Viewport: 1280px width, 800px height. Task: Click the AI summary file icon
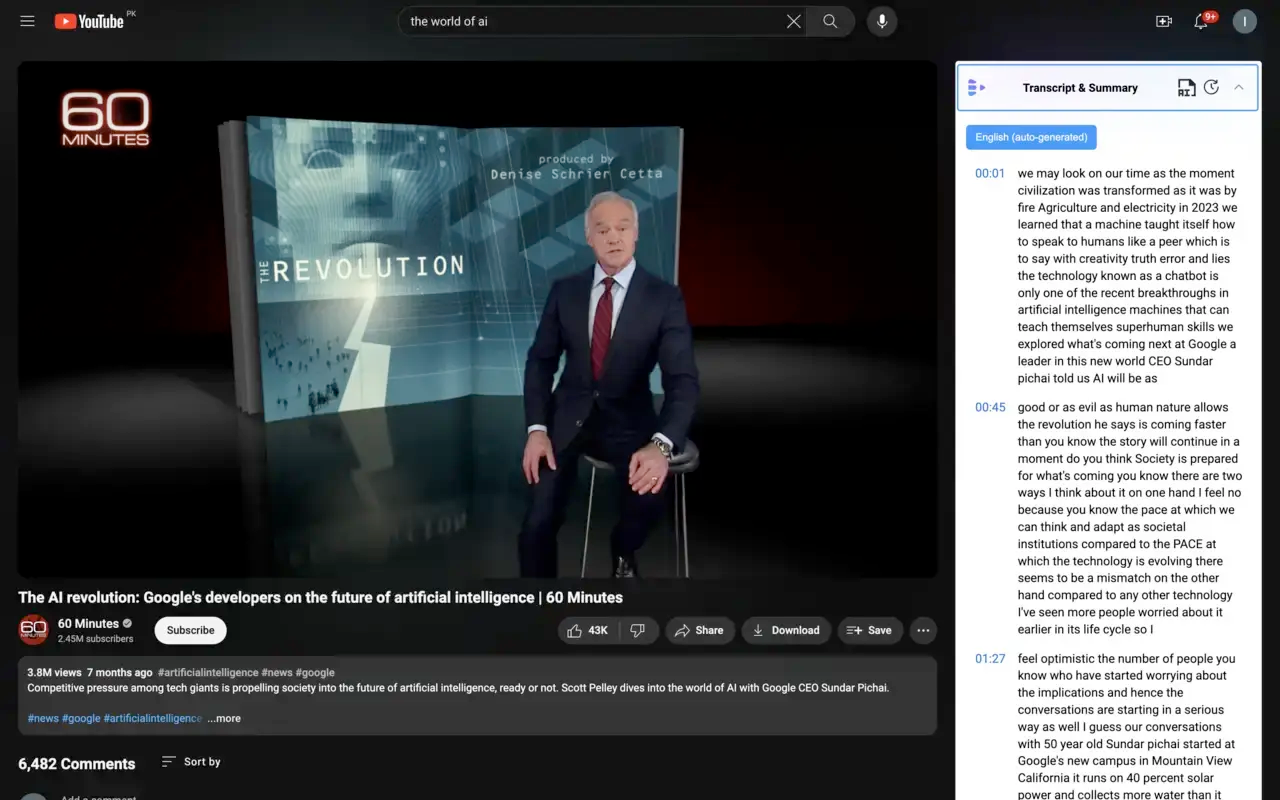tap(1185, 88)
